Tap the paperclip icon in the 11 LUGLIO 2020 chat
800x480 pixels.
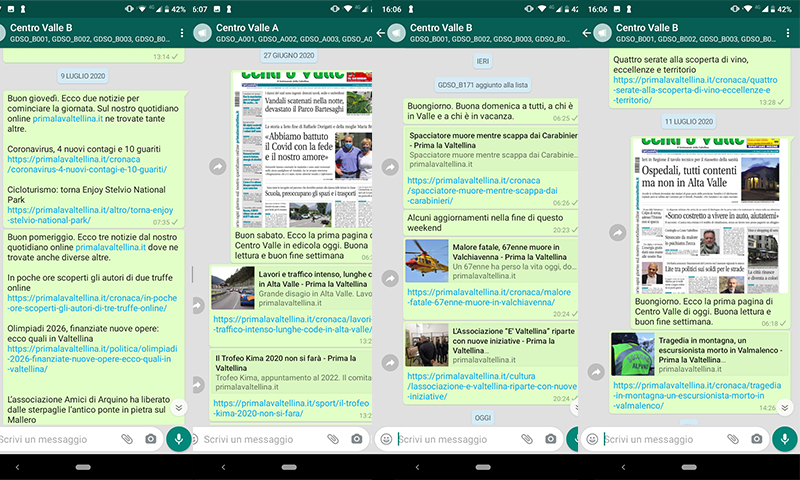(x=733, y=439)
